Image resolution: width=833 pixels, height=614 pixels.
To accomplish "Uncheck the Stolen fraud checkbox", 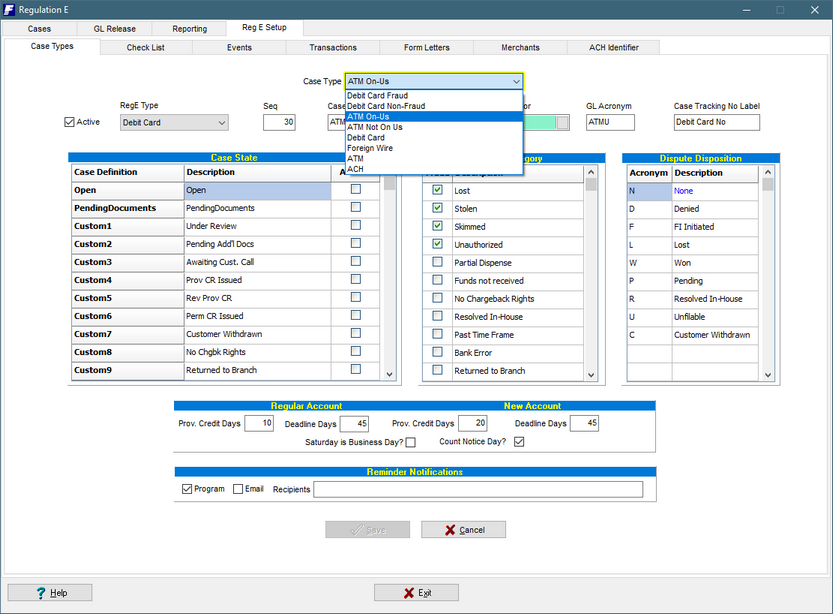I will (x=437, y=208).
